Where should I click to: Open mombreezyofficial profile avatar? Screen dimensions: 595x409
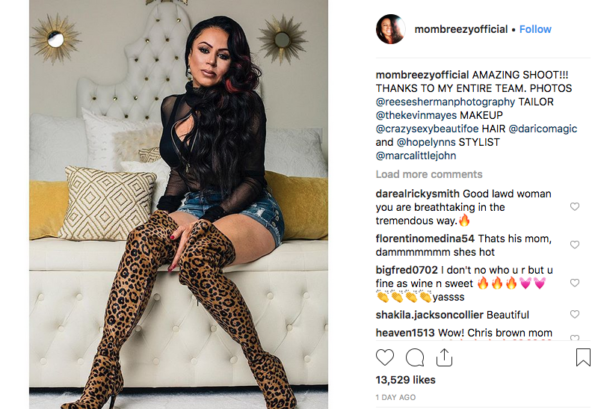point(390,29)
